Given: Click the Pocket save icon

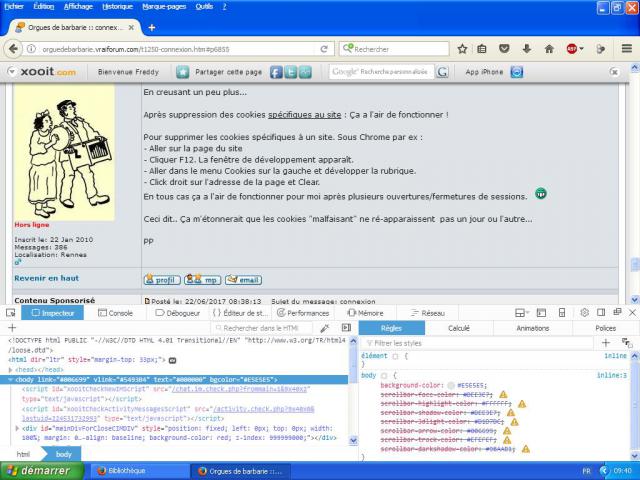Looking at the screenshot, I should click(x=504, y=49).
